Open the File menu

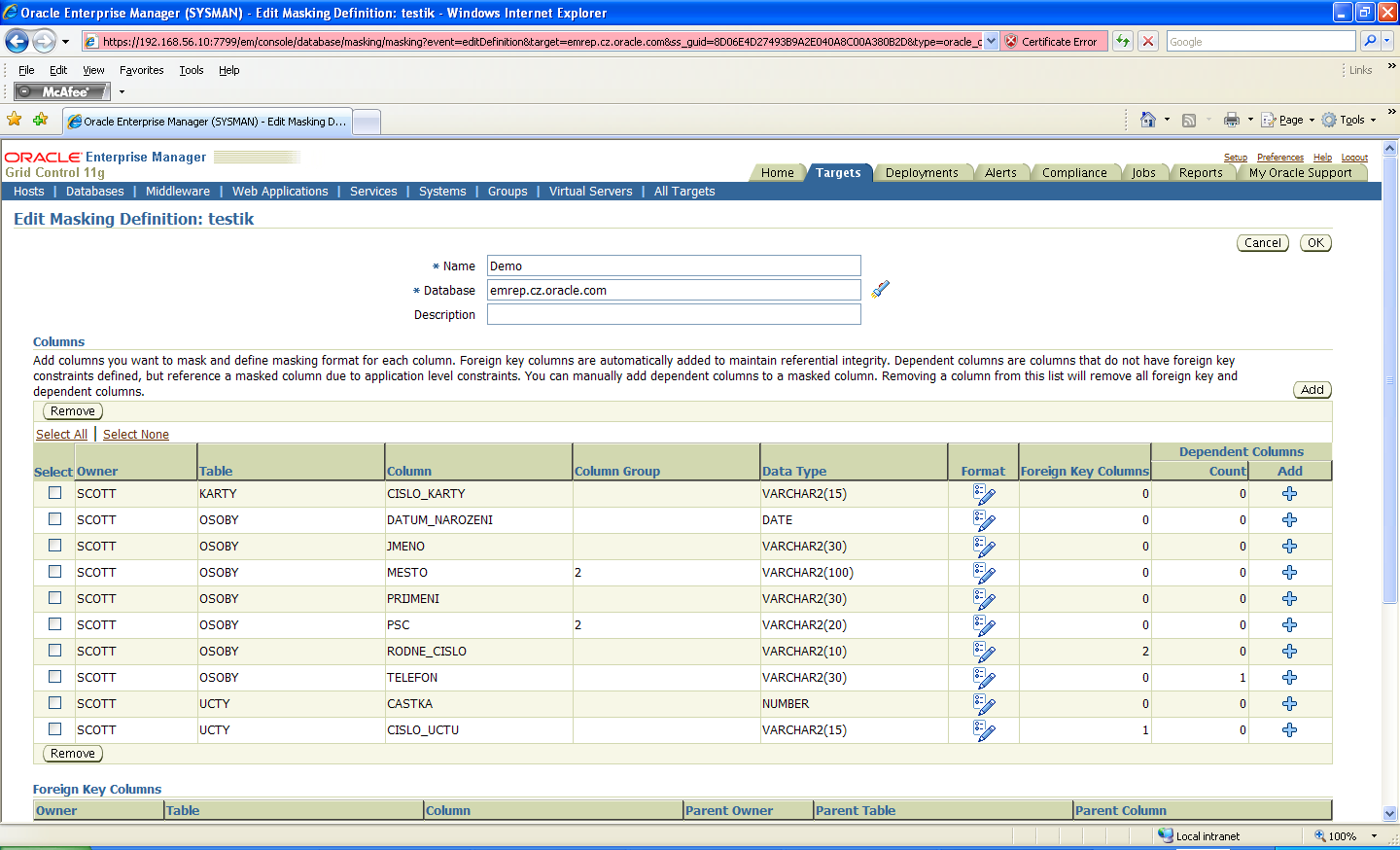[x=26, y=70]
